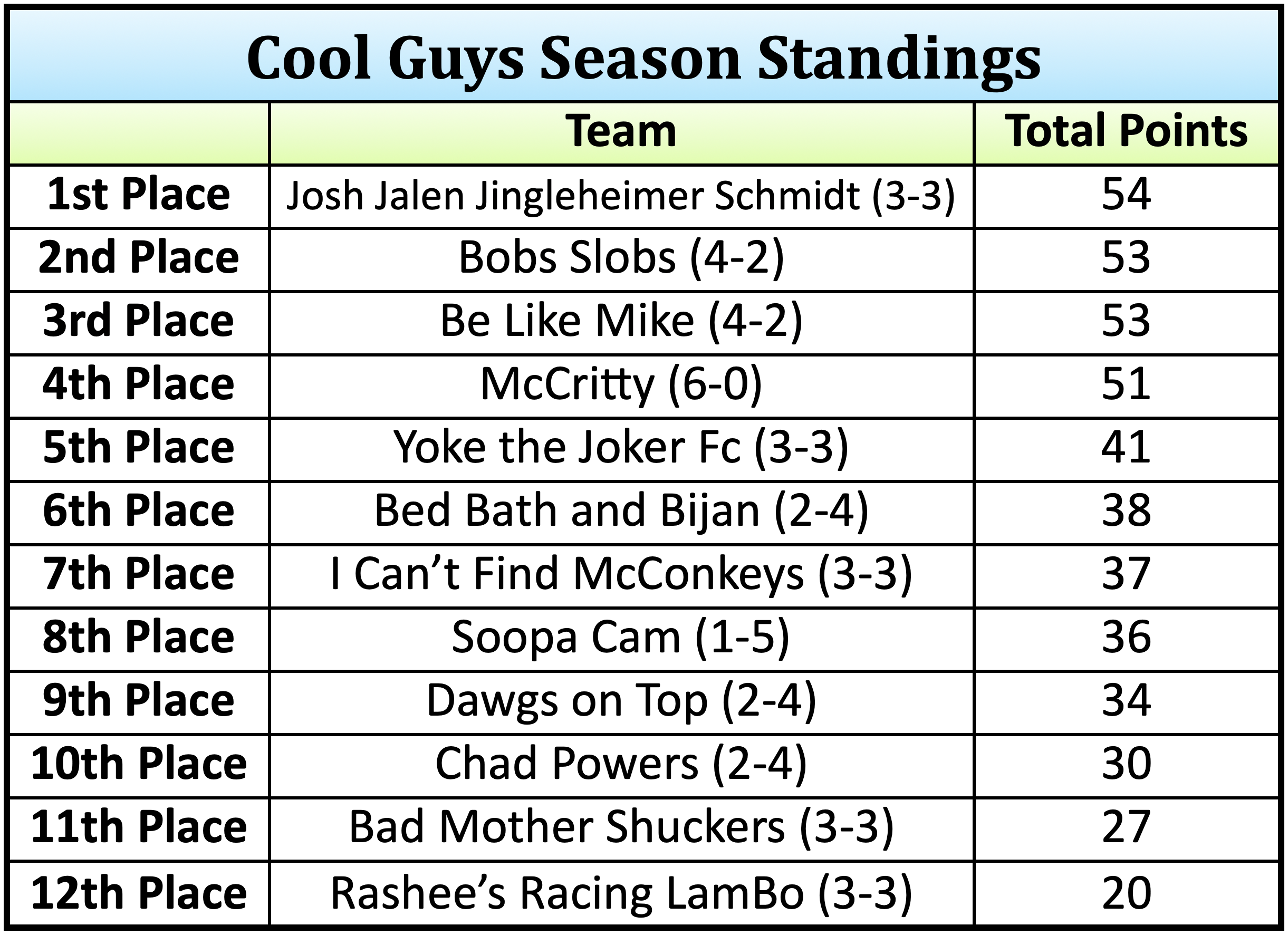
Task: Click the 54 total points cell
Action: tap(1126, 195)
